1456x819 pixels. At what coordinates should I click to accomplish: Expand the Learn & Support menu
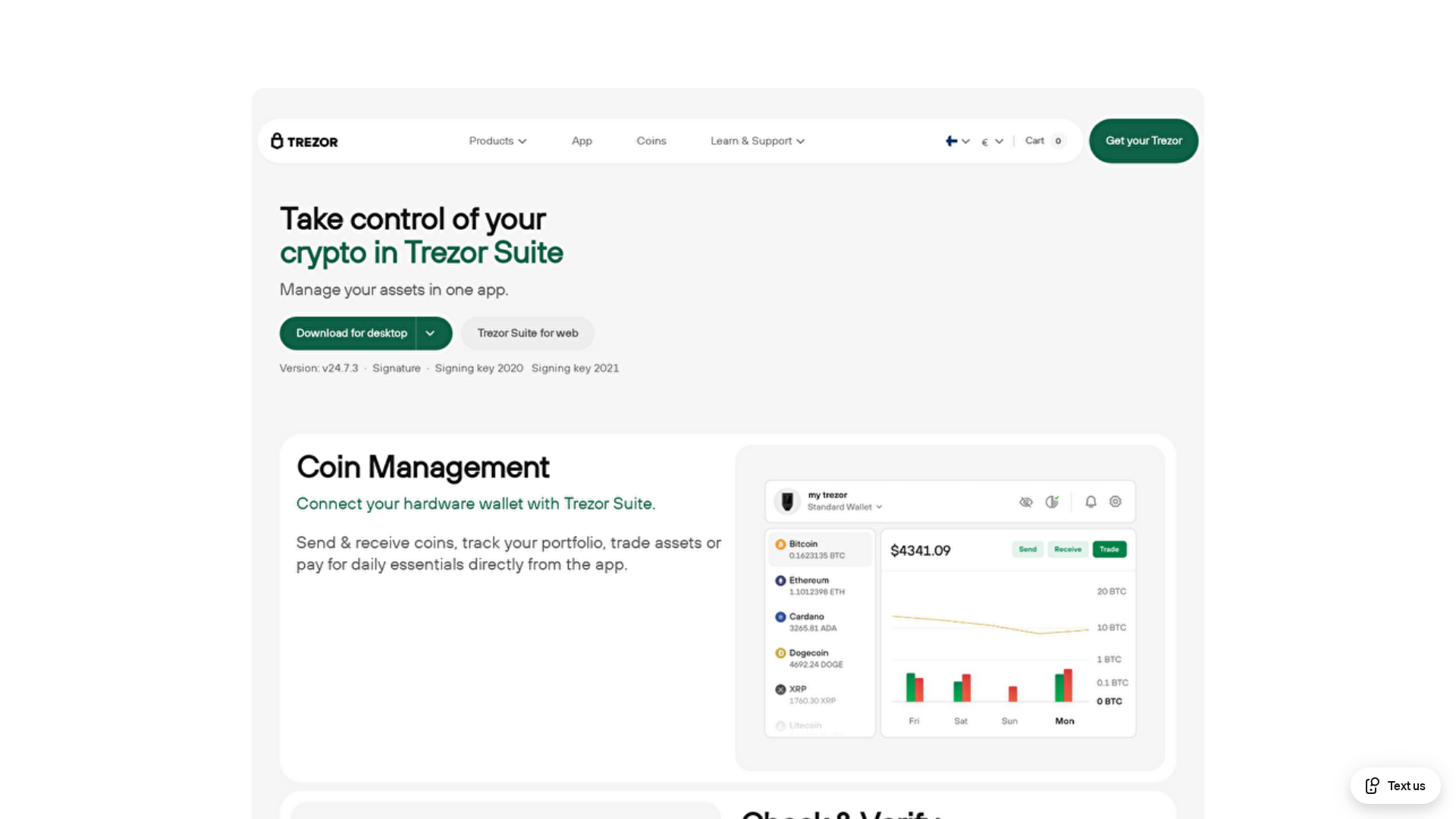pyautogui.click(x=758, y=141)
